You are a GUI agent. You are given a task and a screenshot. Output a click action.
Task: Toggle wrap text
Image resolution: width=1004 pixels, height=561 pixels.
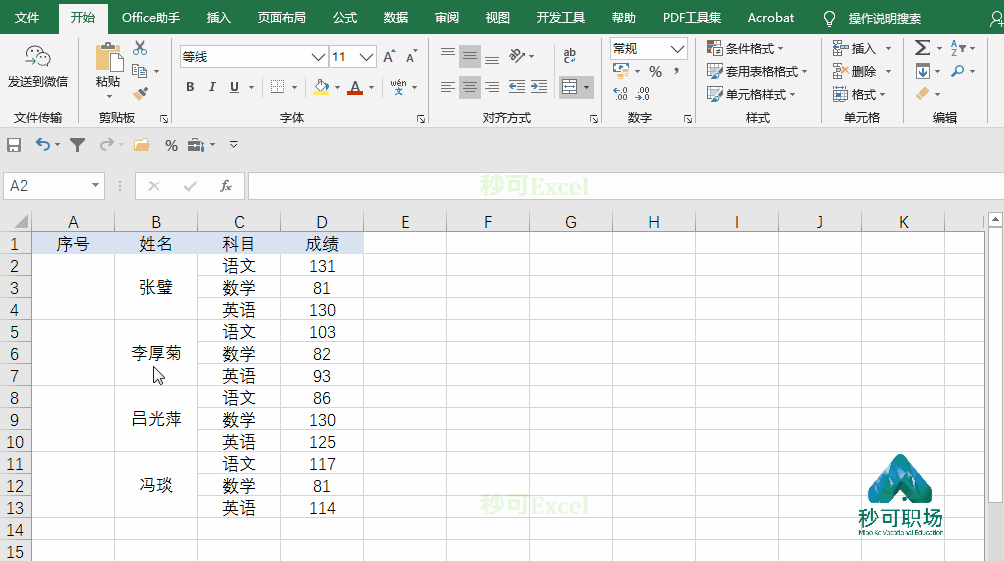coord(569,56)
